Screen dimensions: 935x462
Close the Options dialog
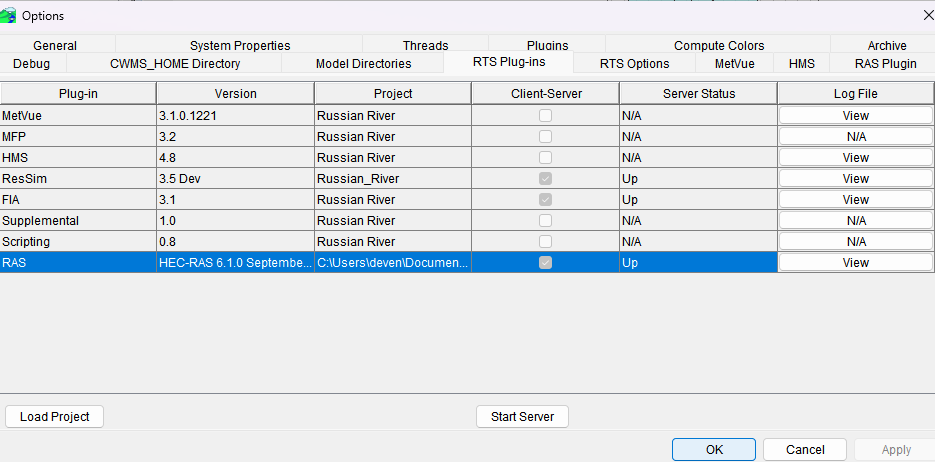tap(927, 15)
